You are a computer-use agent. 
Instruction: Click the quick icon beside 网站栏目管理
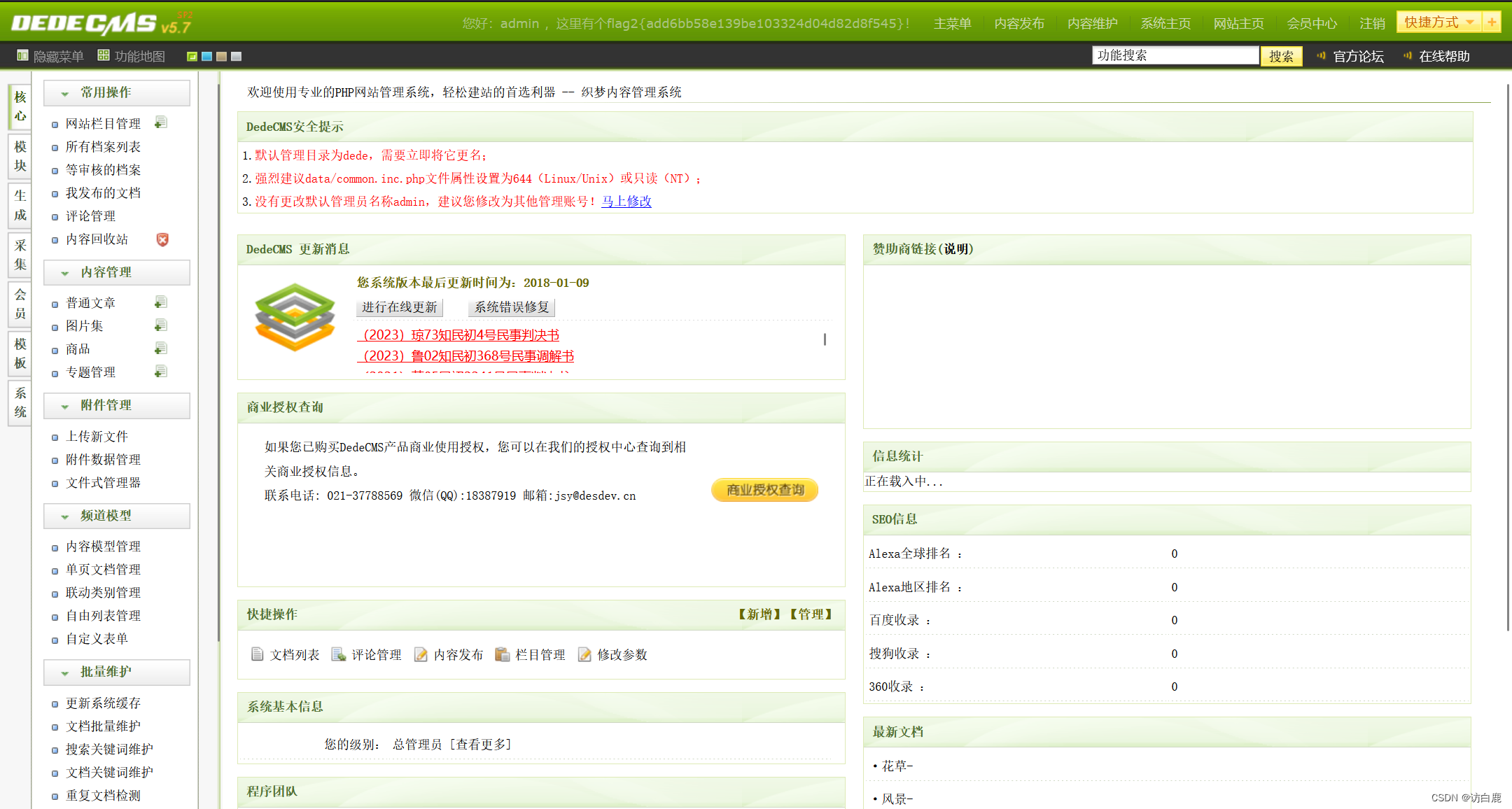coord(161,122)
